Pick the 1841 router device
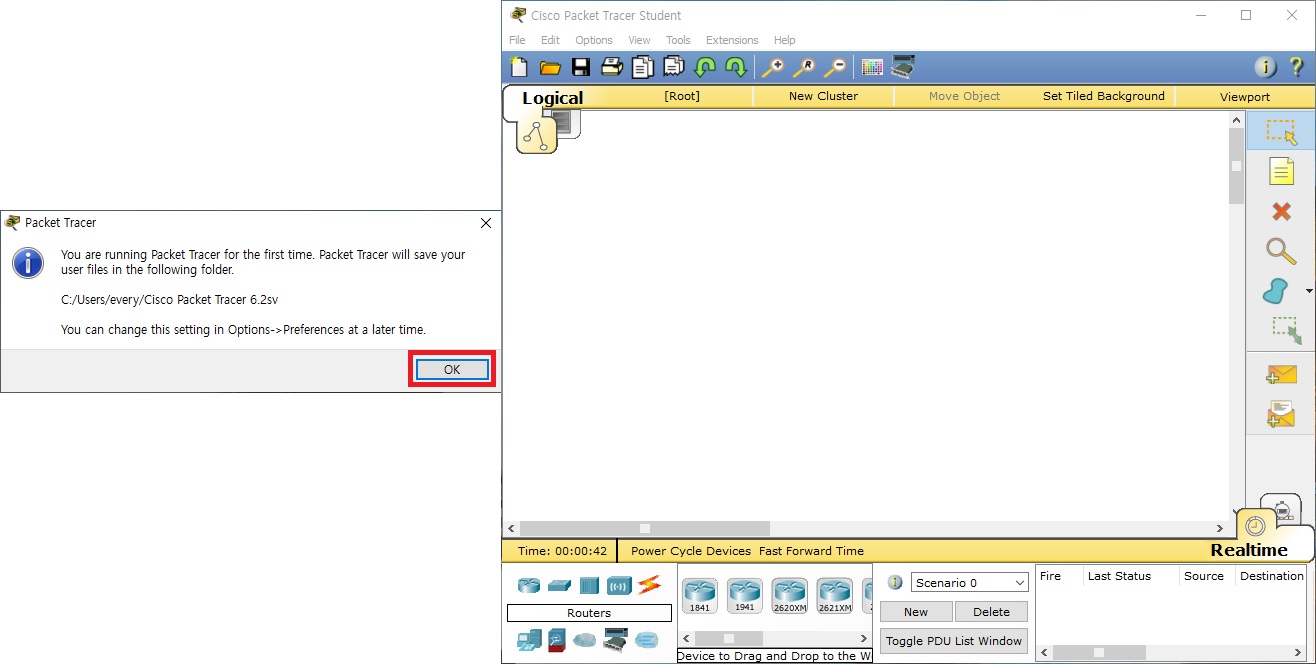This screenshot has height=664, width=1316. (x=700, y=596)
